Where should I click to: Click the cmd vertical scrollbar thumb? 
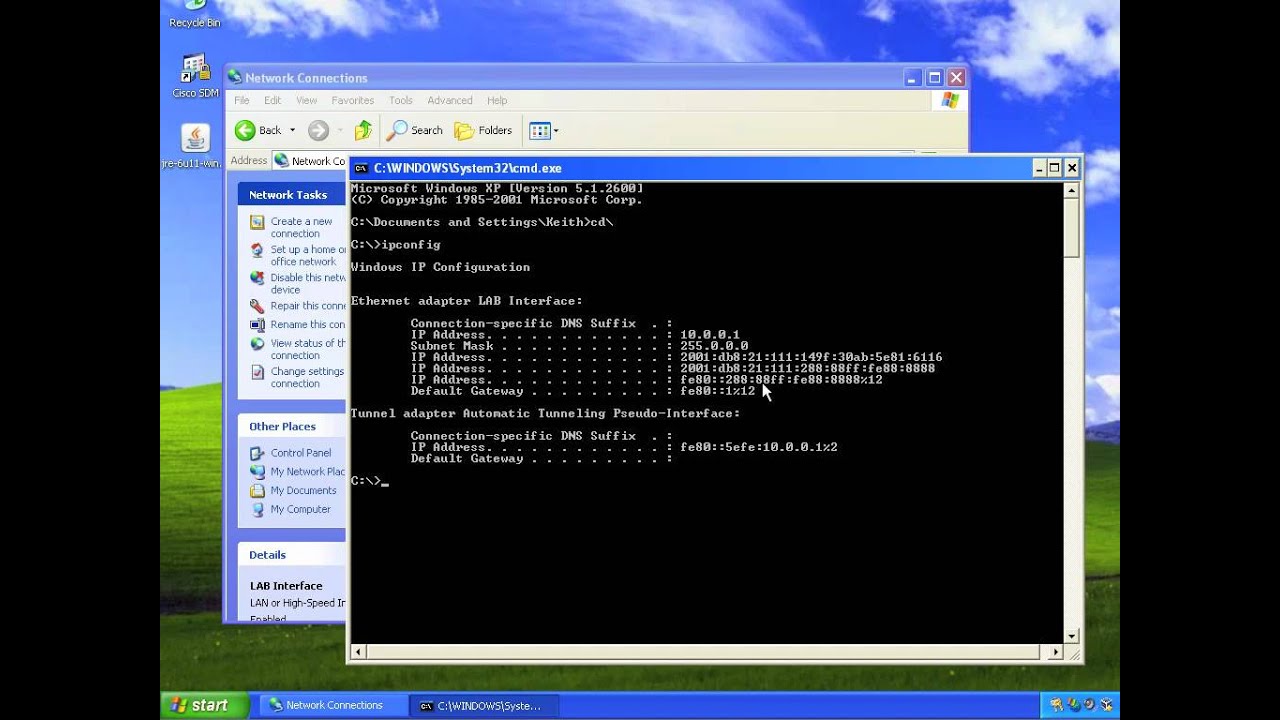pyautogui.click(x=1072, y=227)
